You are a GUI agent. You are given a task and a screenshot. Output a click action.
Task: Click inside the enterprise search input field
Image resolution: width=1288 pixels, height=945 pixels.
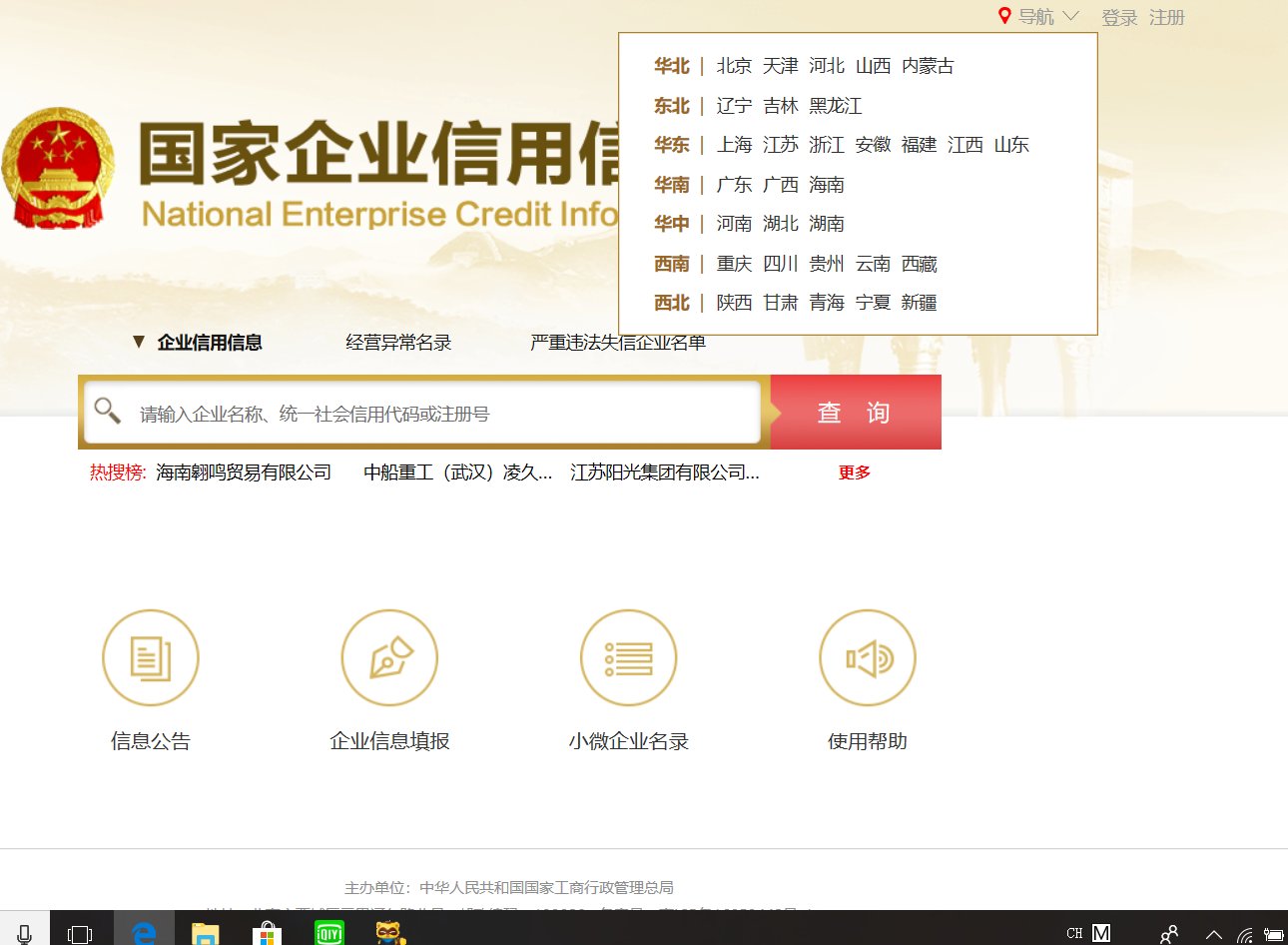(399, 411)
